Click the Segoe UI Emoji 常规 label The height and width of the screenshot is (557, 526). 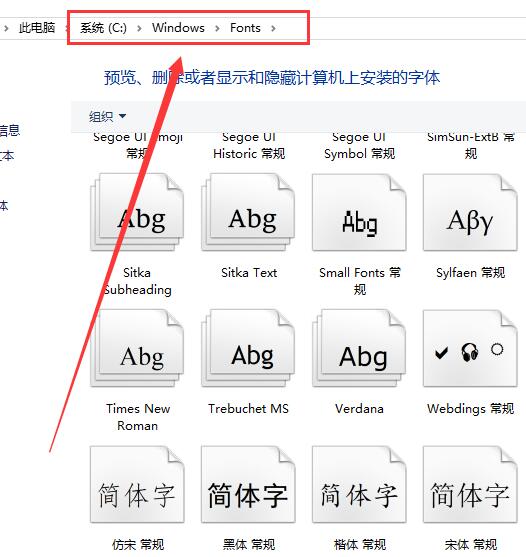pos(137,146)
